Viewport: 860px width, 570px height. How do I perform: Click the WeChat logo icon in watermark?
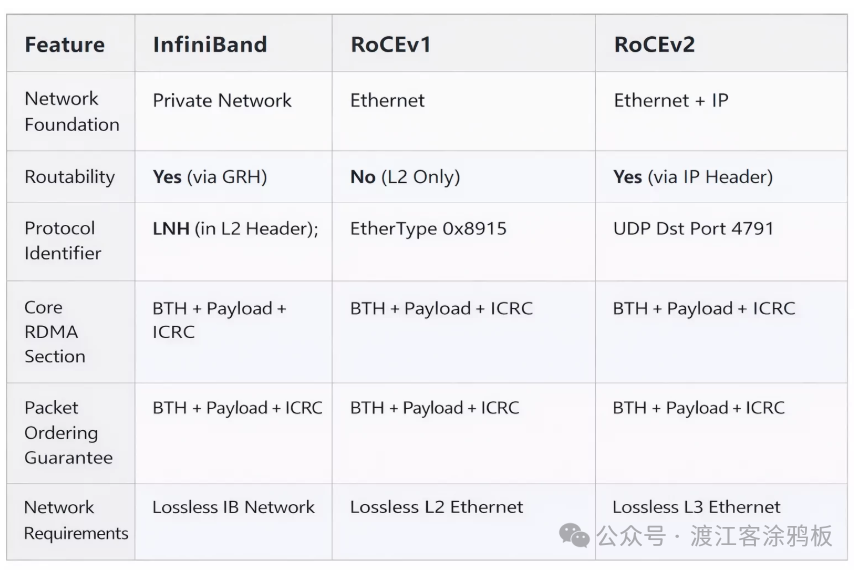(575, 536)
